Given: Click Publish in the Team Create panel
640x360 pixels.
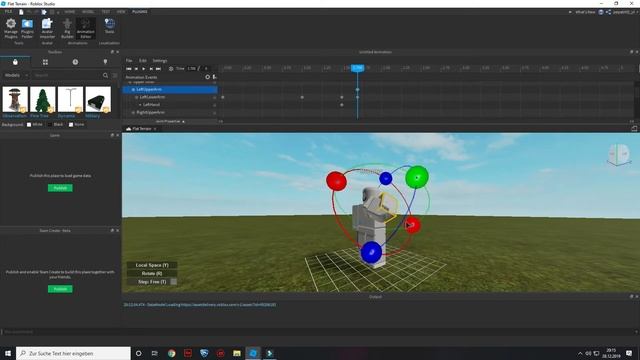Looking at the screenshot, I should tap(60, 289).
